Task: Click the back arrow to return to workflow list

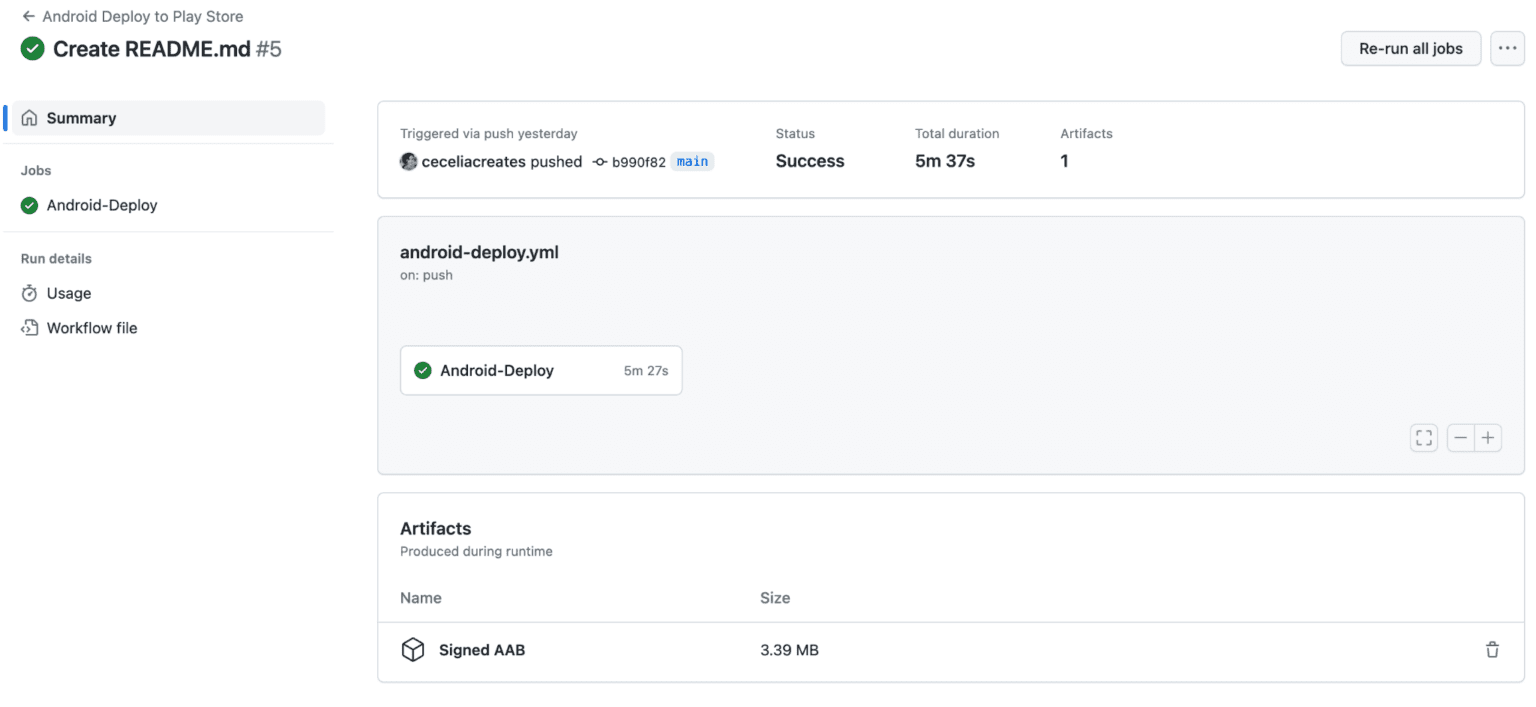Action: click(27, 16)
